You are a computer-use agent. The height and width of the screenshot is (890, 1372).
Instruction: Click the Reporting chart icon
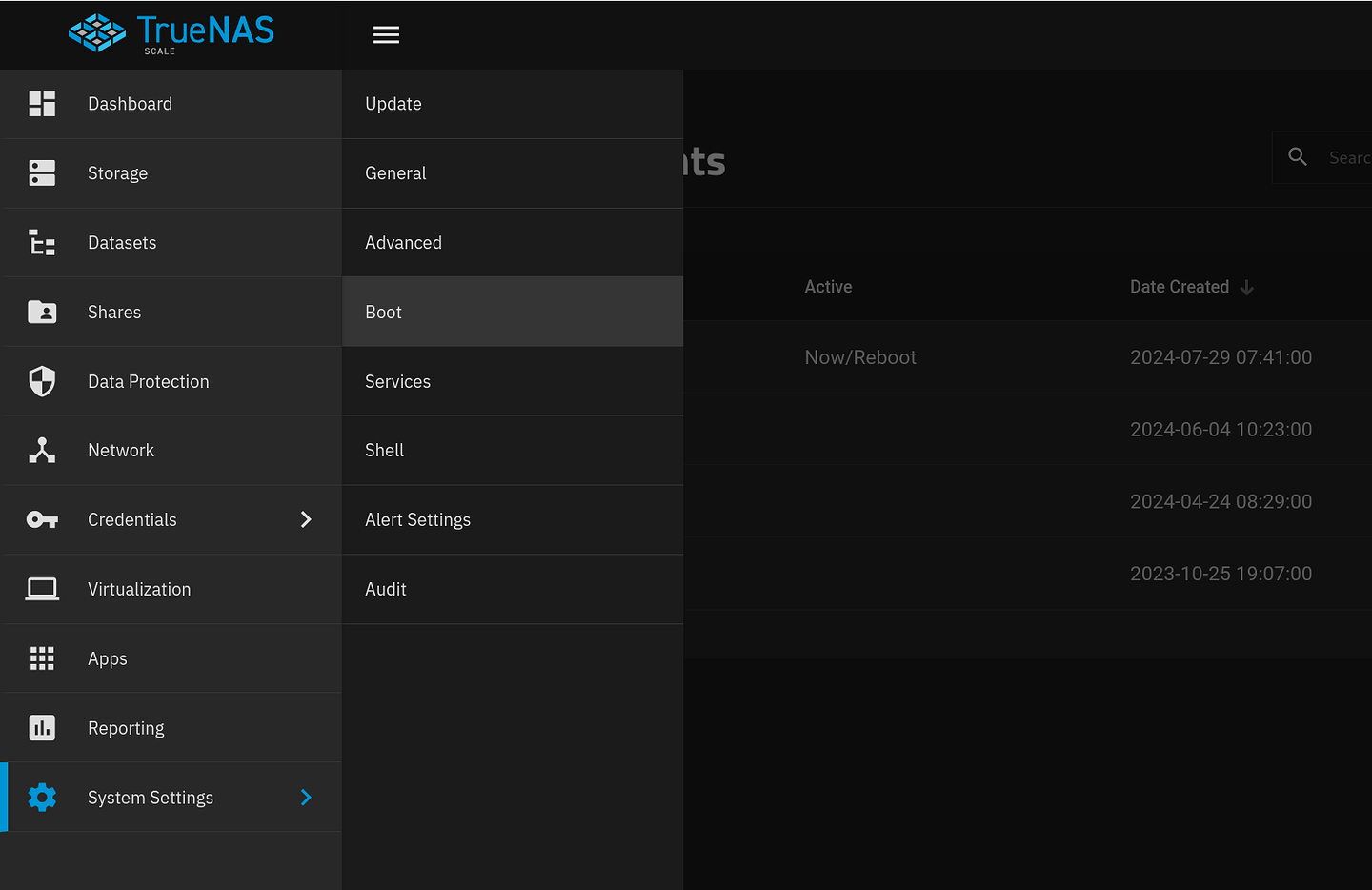(42, 727)
